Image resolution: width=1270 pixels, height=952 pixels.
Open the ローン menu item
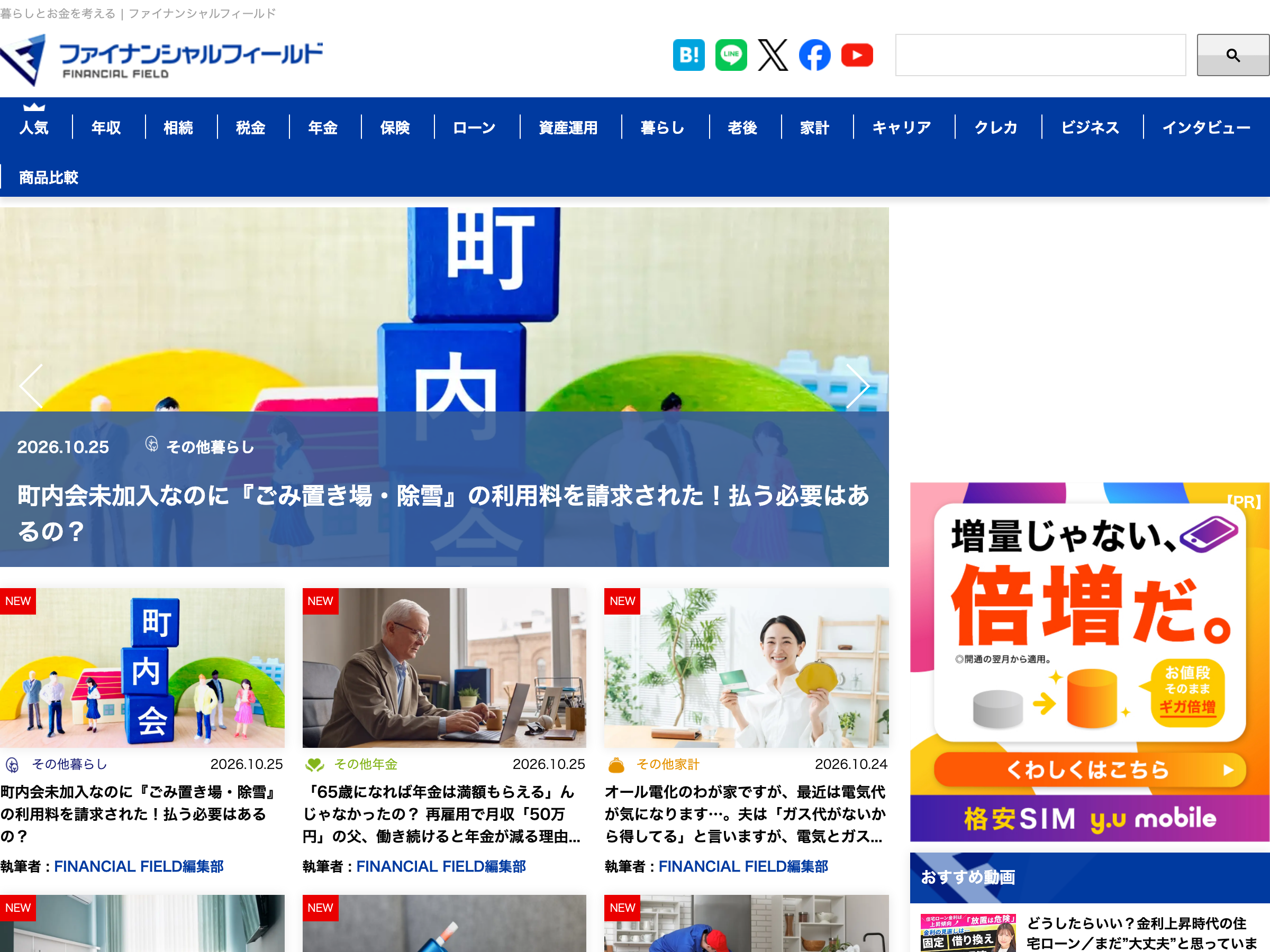475,127
